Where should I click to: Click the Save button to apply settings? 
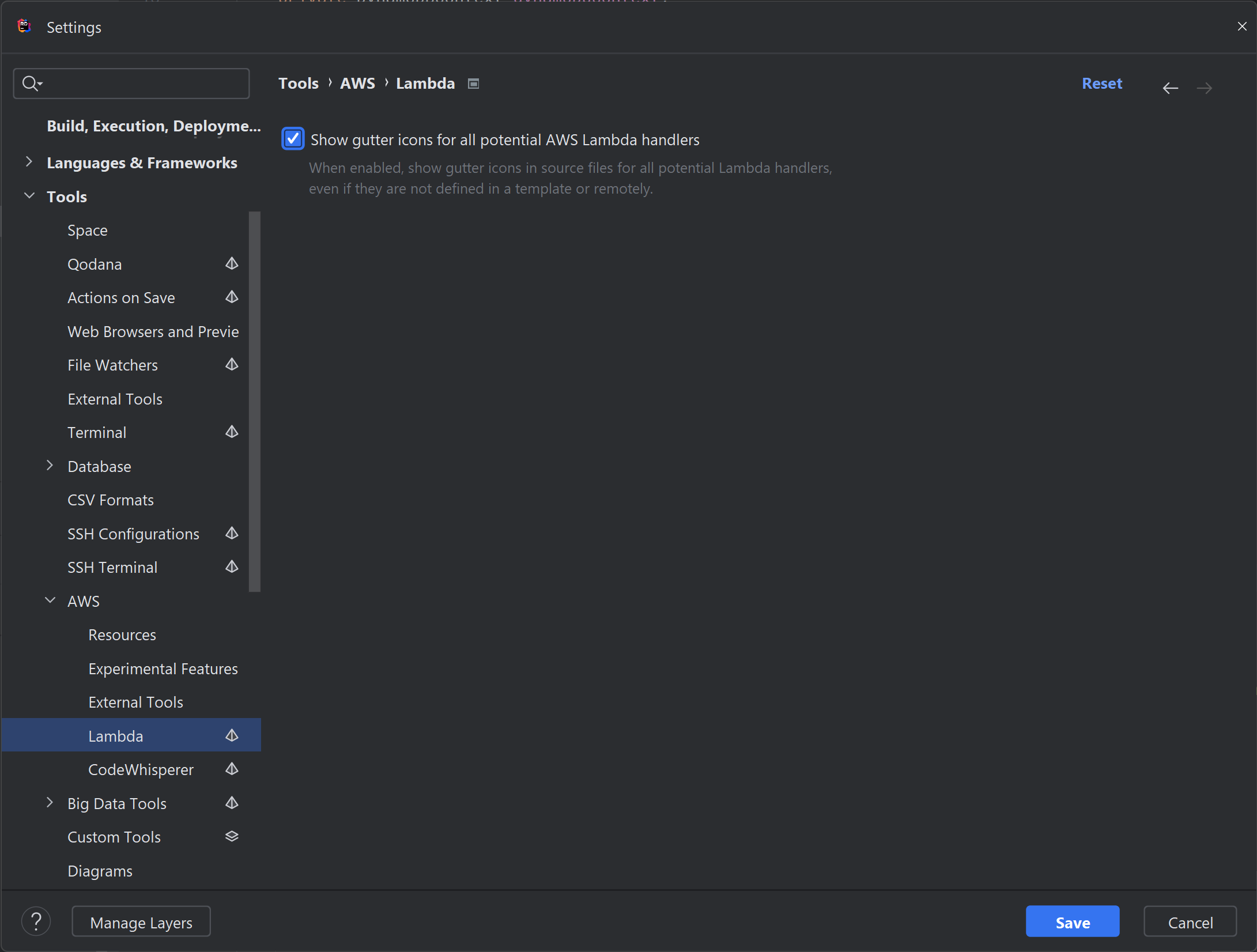pos(1073,921)
